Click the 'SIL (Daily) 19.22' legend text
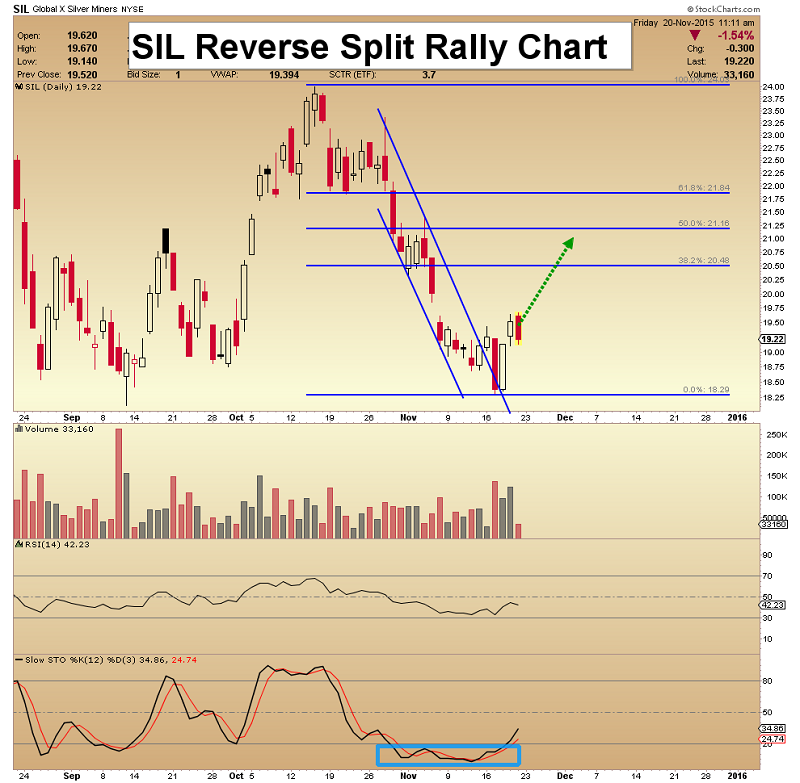This screenshot has width=800, height=783. [63, 87]
